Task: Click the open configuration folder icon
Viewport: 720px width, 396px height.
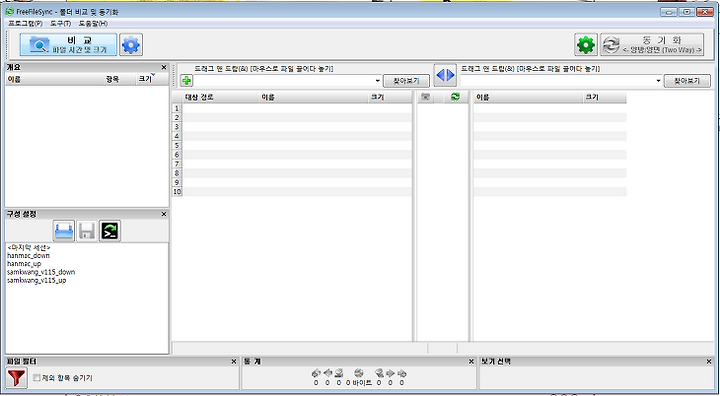Action: [x=64, y=231]
